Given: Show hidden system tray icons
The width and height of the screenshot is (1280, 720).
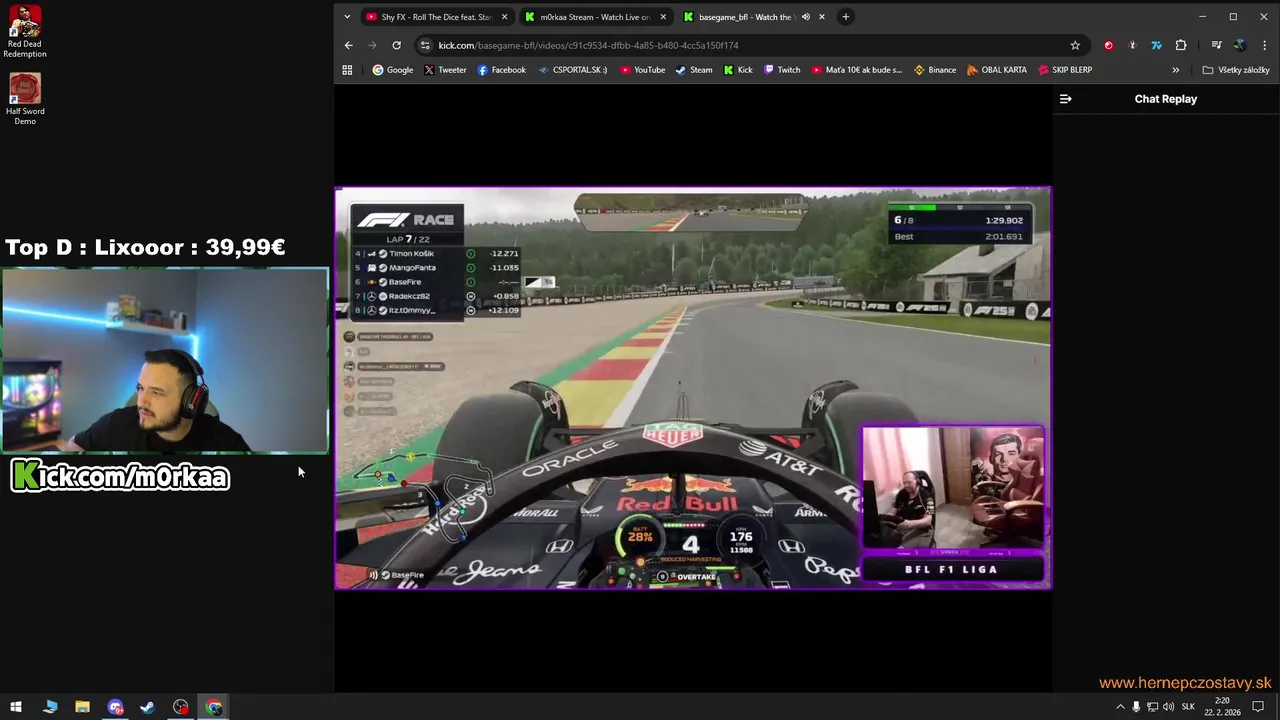Looking at the screenshot, I should (x=1120, y=707).
